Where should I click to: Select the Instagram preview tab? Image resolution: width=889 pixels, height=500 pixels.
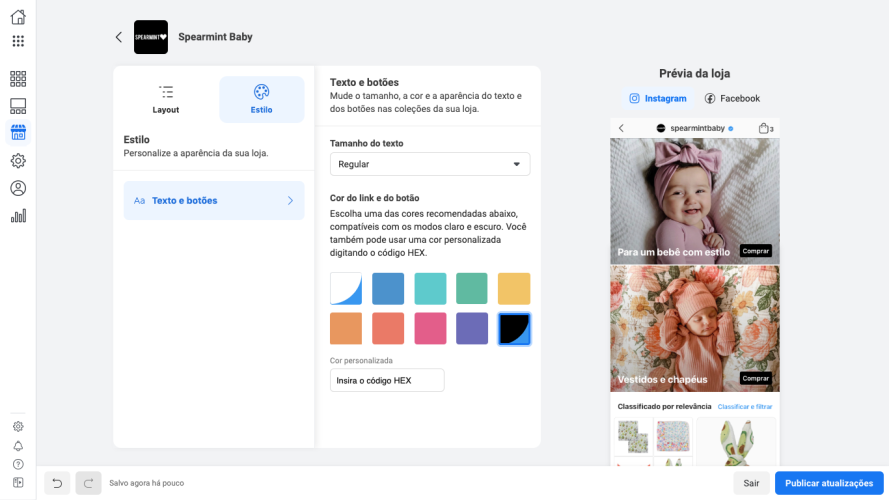(x=658, y=98)
